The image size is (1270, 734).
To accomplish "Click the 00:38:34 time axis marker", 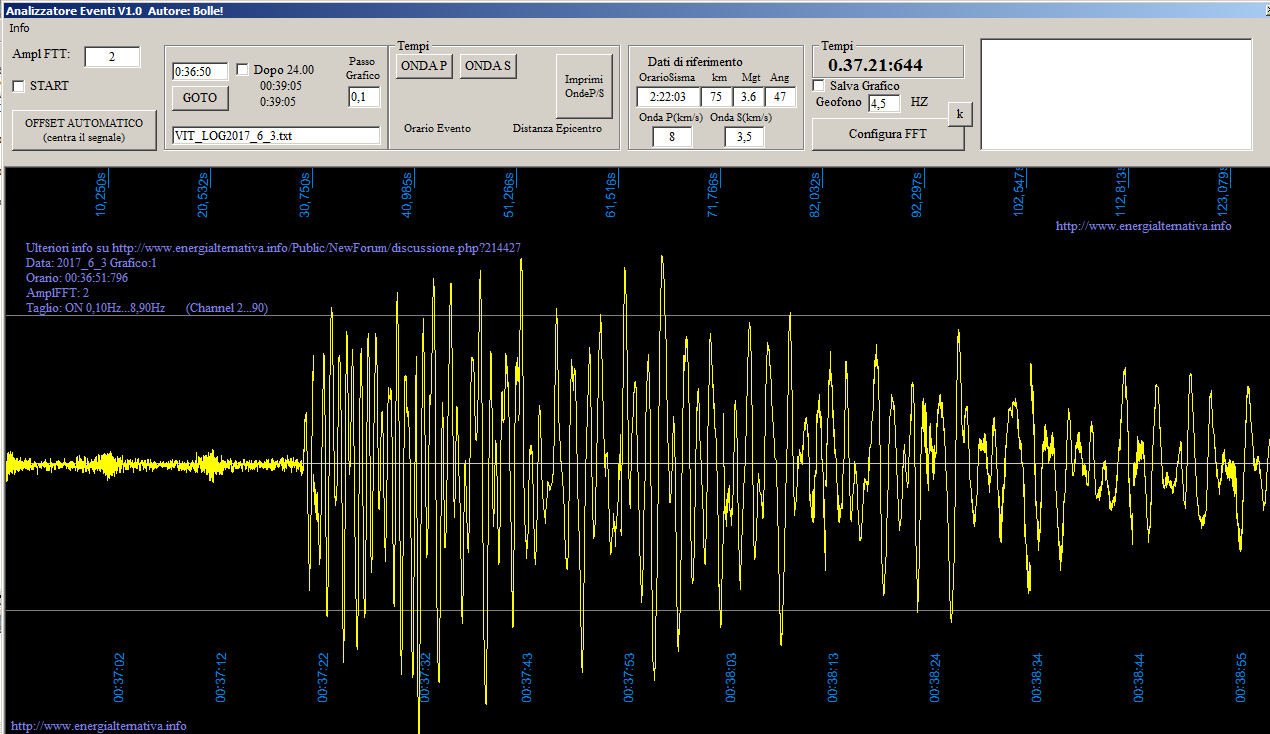I will 1037,677.
